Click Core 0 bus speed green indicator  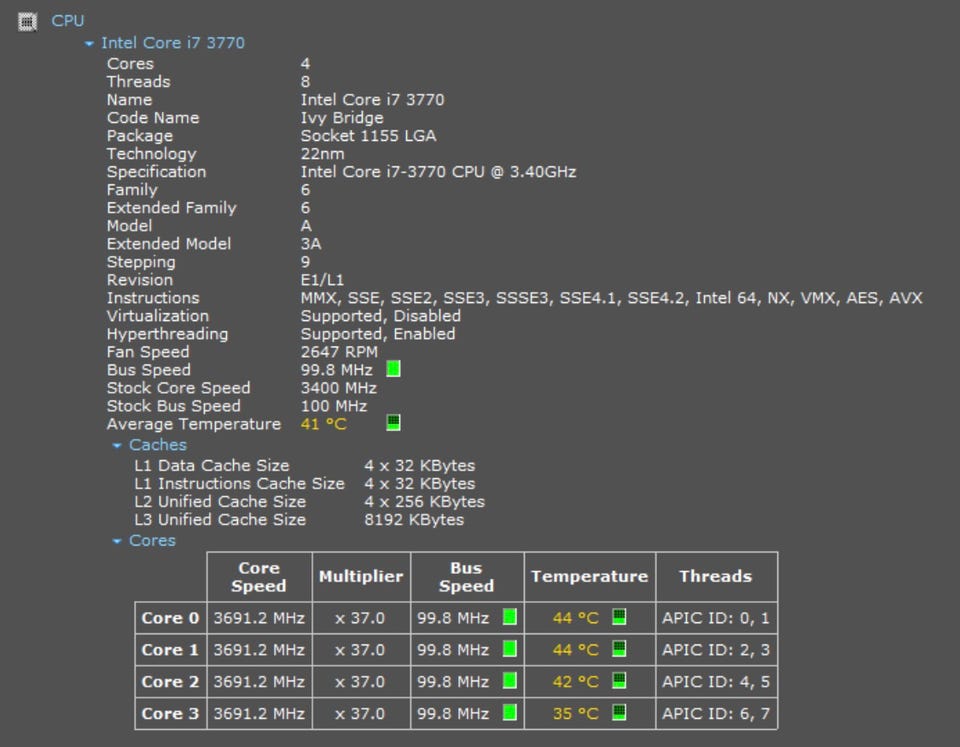509,617
